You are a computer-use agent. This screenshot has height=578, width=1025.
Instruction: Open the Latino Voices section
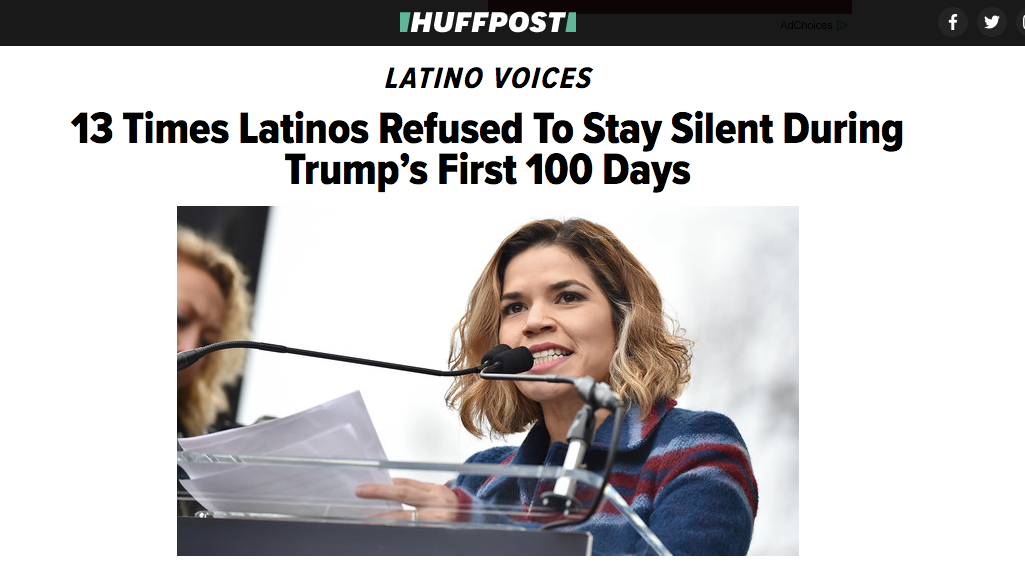pyautogui.click(x=488, y=78)
